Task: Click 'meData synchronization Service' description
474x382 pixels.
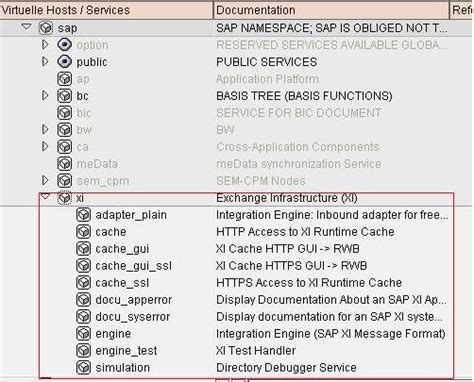Action: point(298,164)
